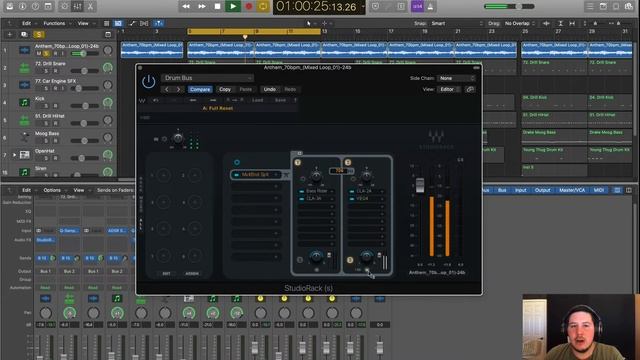Toggle the automation curve icon
The image size is (640, 360).
click(133, 24)
